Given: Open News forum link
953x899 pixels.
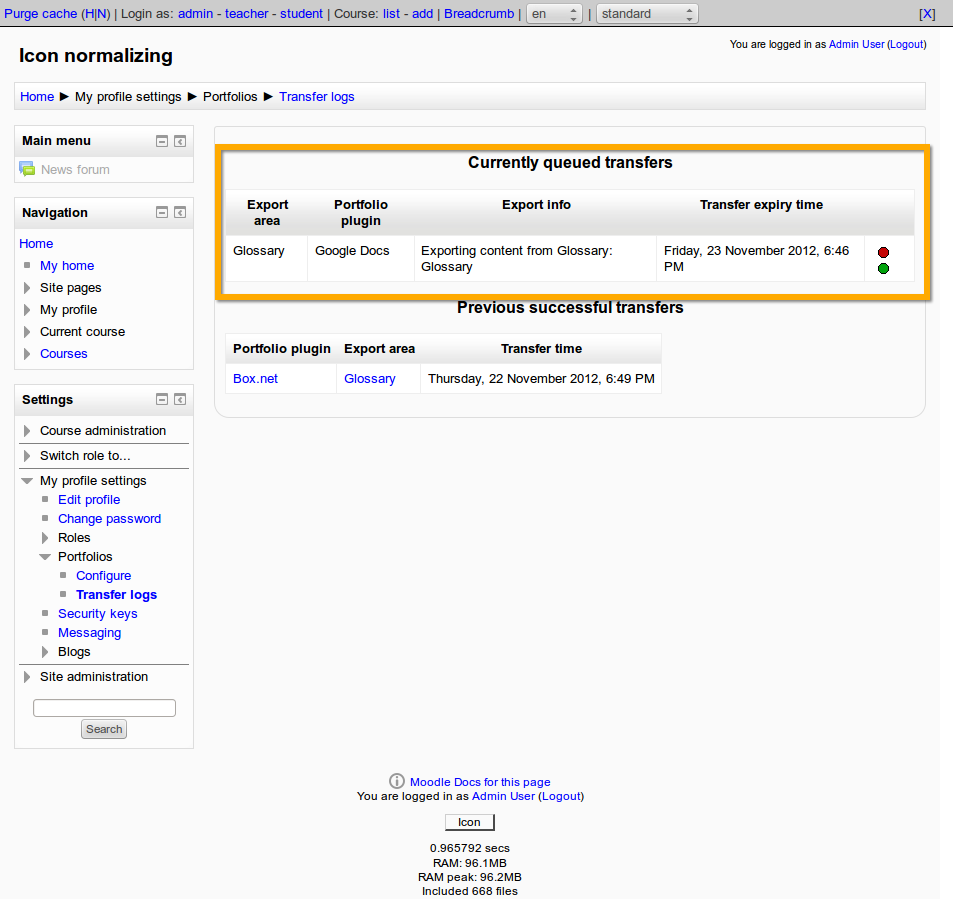Looking at the screenshot, I should coord(75,170).
